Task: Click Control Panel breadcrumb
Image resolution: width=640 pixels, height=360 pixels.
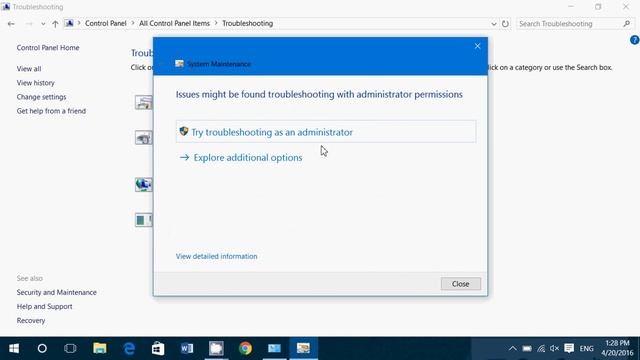Action: click(x=106, y=23)
